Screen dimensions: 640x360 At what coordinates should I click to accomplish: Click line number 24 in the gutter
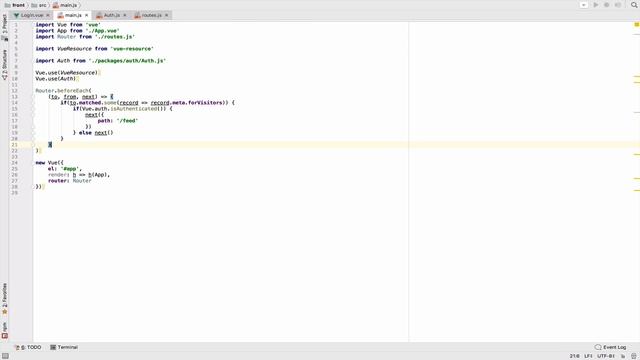click(x=15, y=162)
